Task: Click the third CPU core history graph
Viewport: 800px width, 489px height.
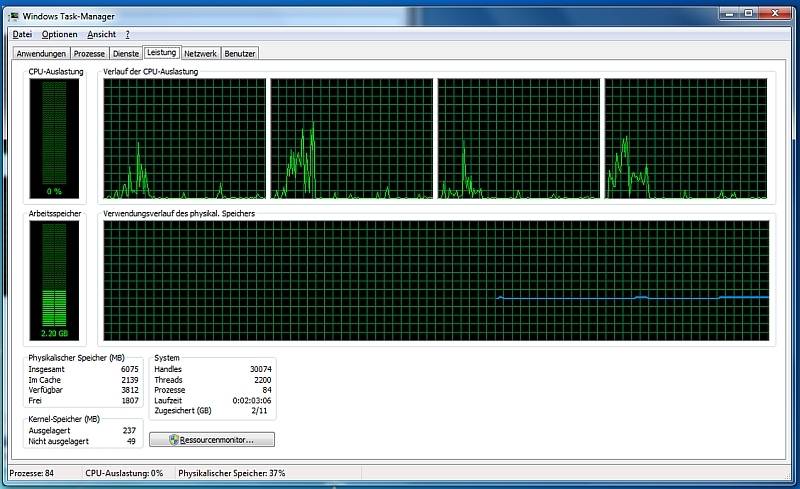Action: click(x=519, y=138)
